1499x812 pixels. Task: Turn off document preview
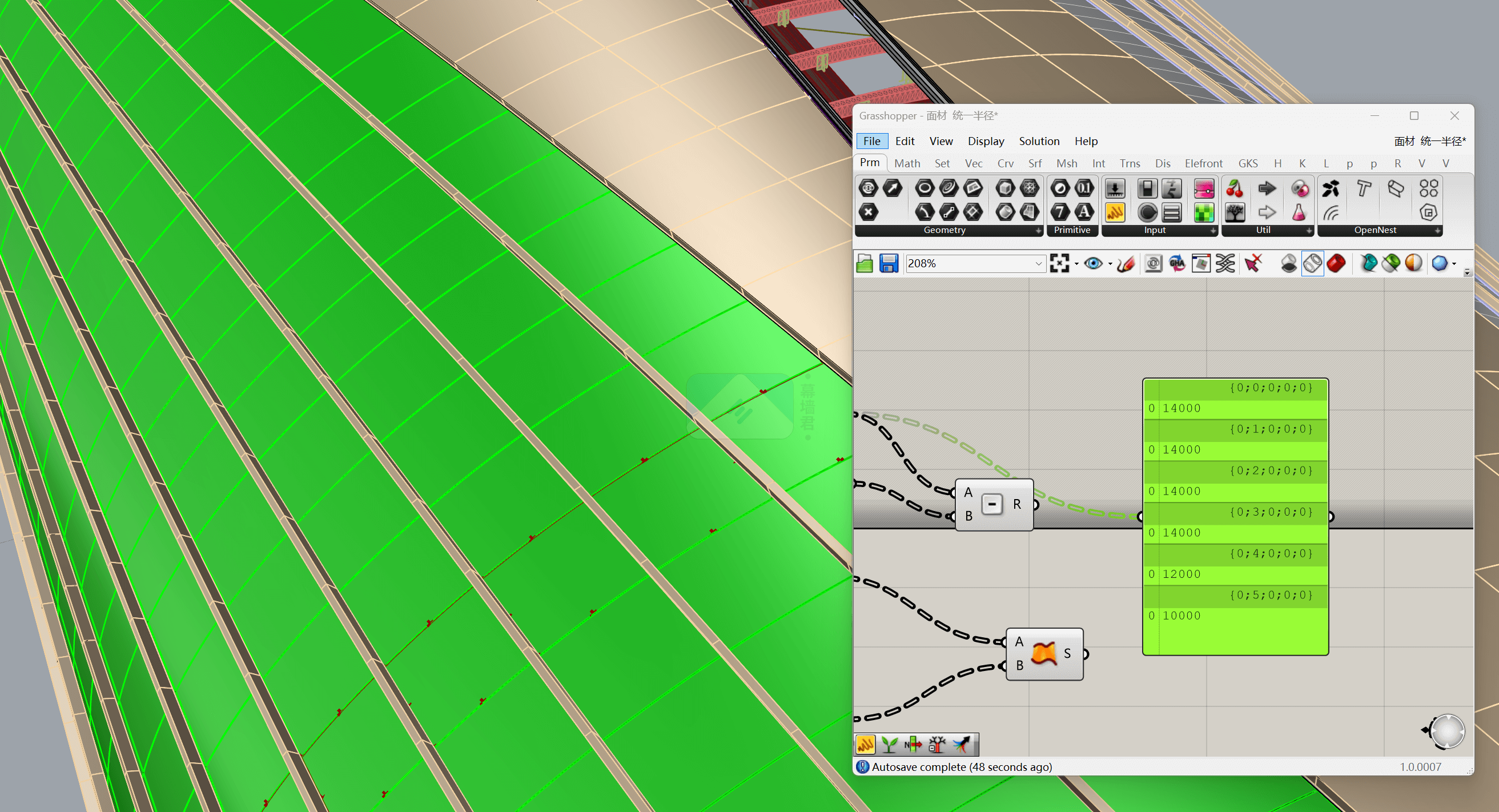point(1288,264)
